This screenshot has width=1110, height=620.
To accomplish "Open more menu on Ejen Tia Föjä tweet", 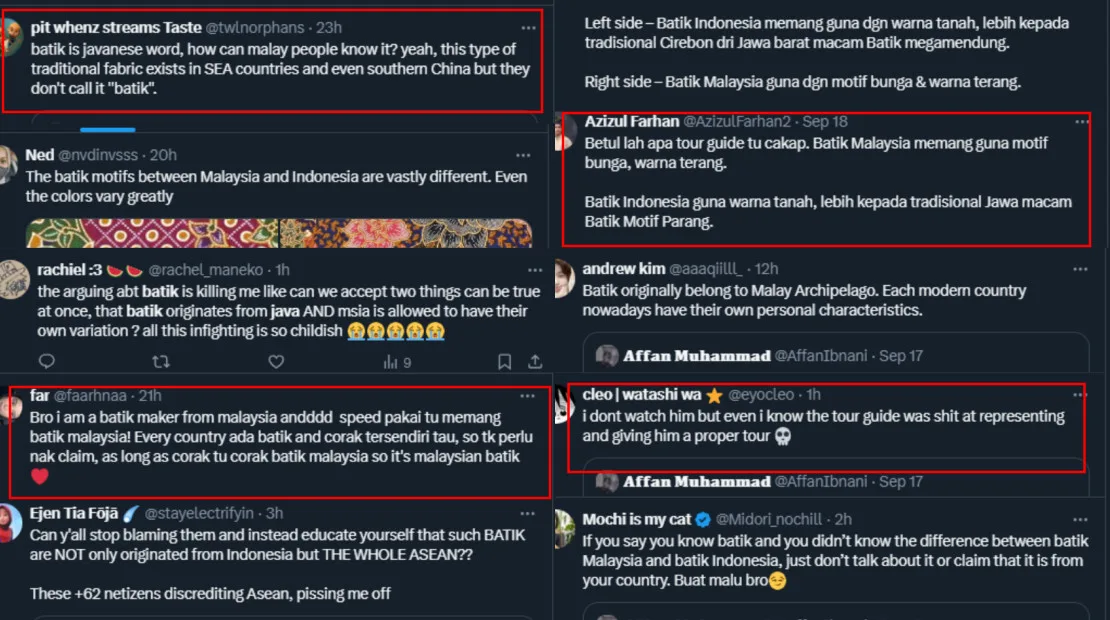I will click(x=527, y=513).
